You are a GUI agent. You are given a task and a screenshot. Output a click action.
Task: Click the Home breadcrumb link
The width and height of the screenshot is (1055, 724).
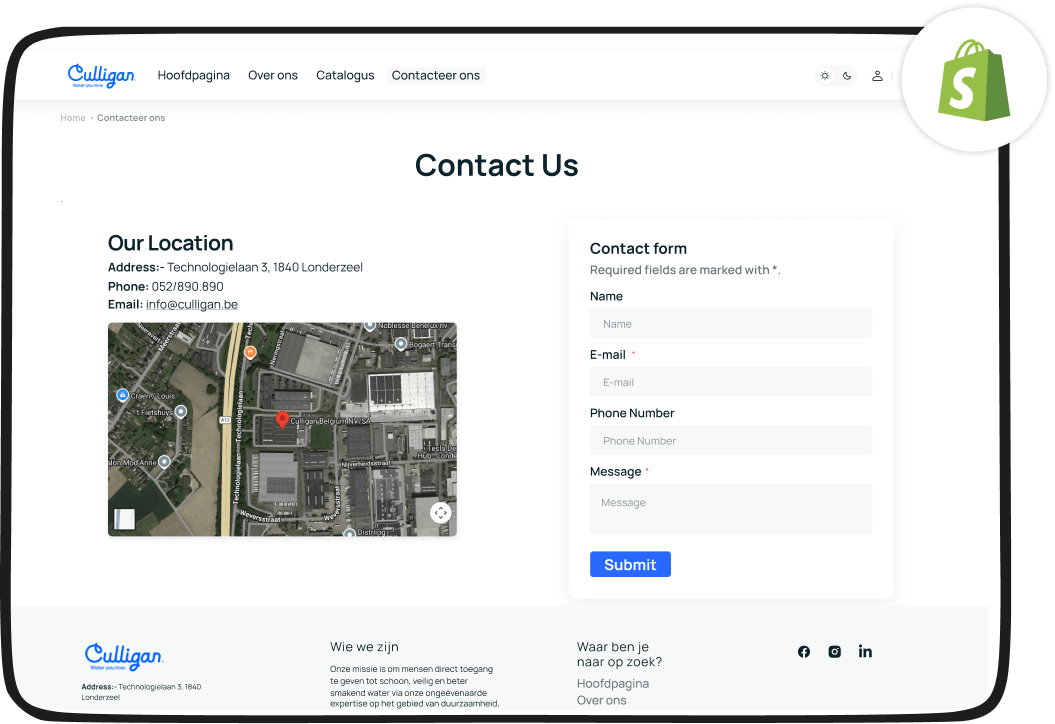coord(73,118)
